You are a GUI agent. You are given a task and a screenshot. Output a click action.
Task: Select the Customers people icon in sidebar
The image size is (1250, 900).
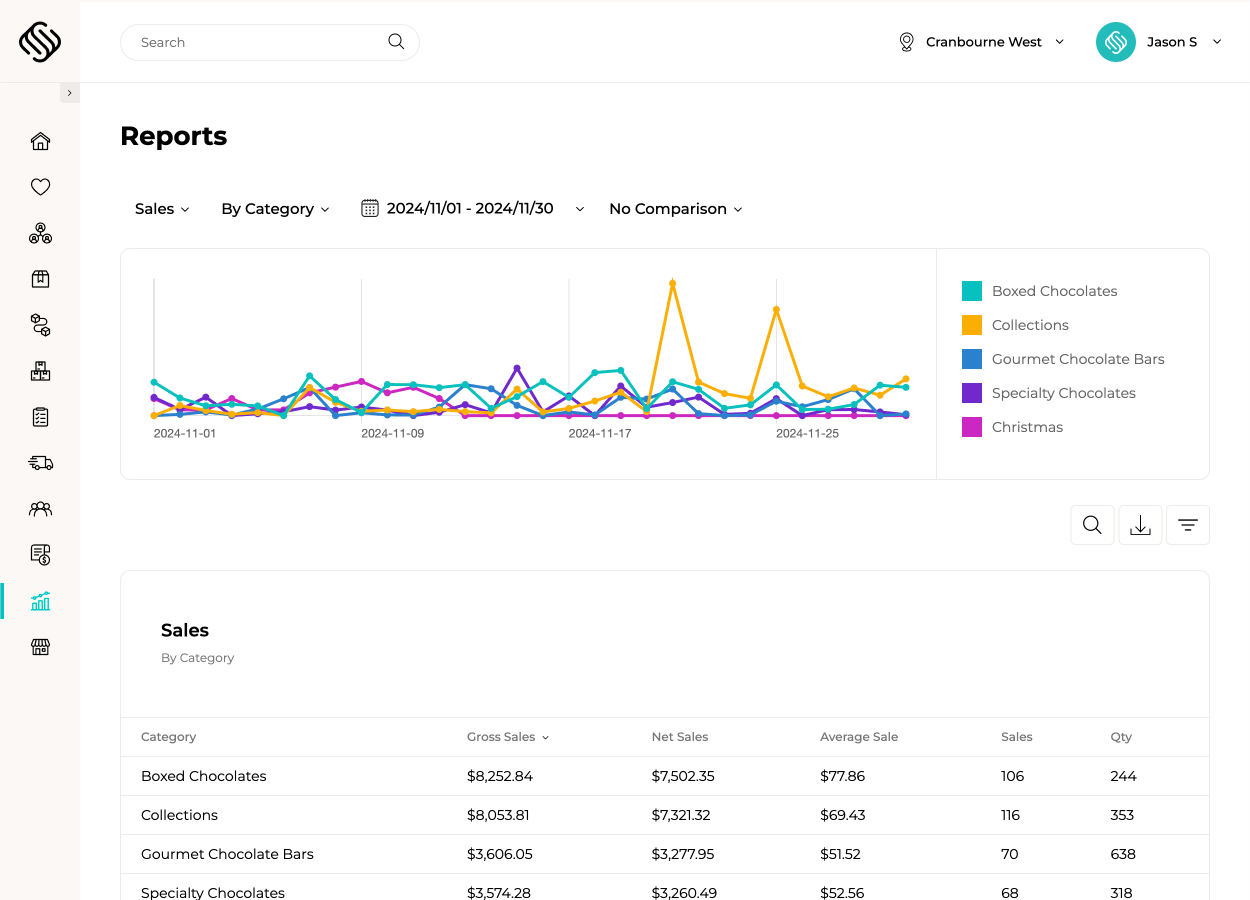(40, 509)
